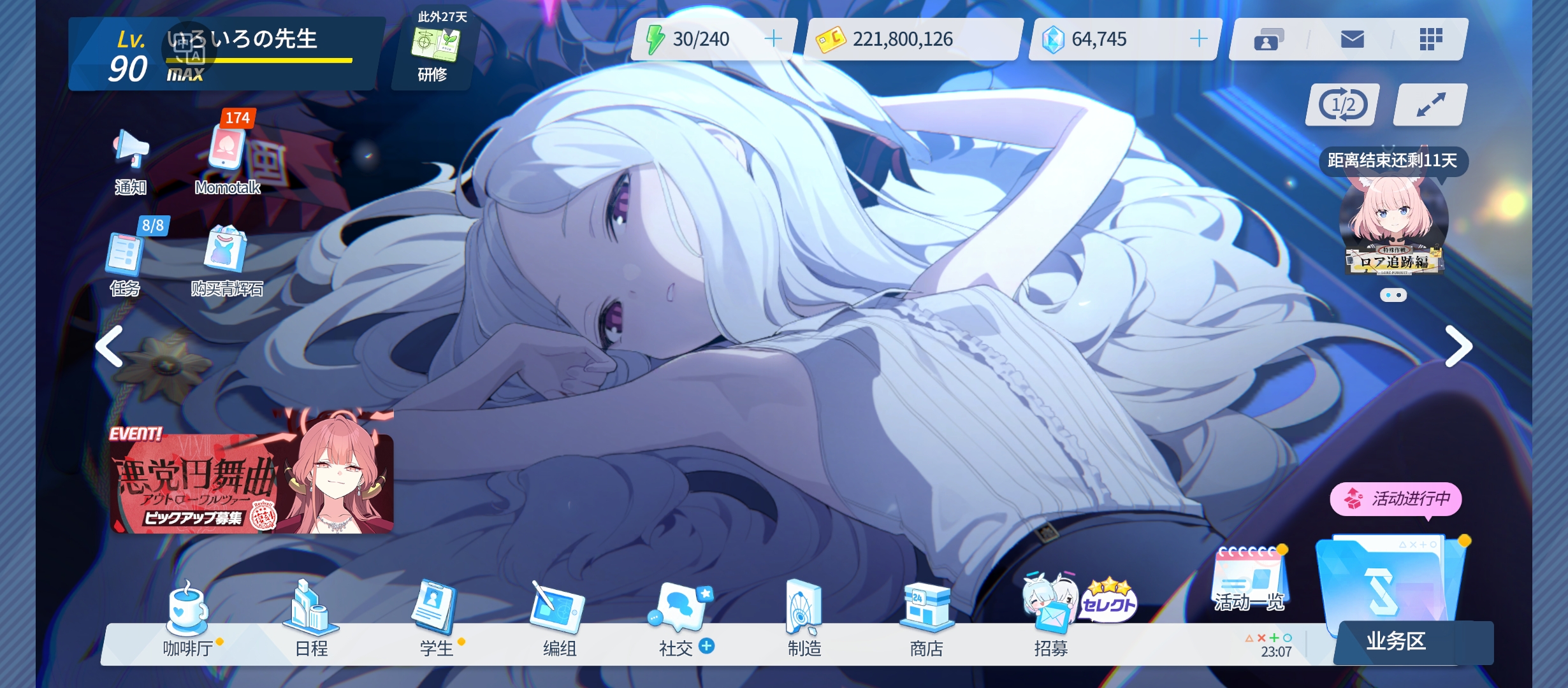Tap the banner page indicator dots

(x=1393, y=295)
